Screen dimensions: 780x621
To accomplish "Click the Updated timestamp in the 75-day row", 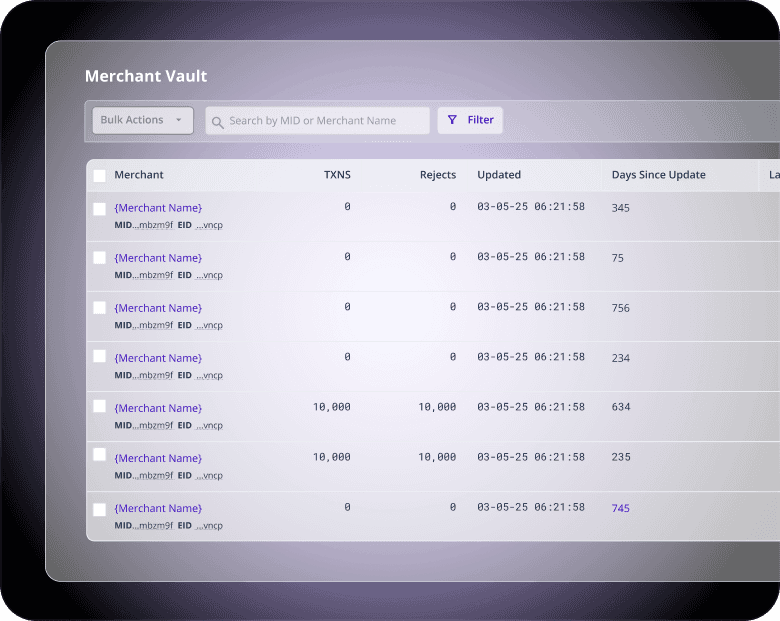I will point(531,257).
